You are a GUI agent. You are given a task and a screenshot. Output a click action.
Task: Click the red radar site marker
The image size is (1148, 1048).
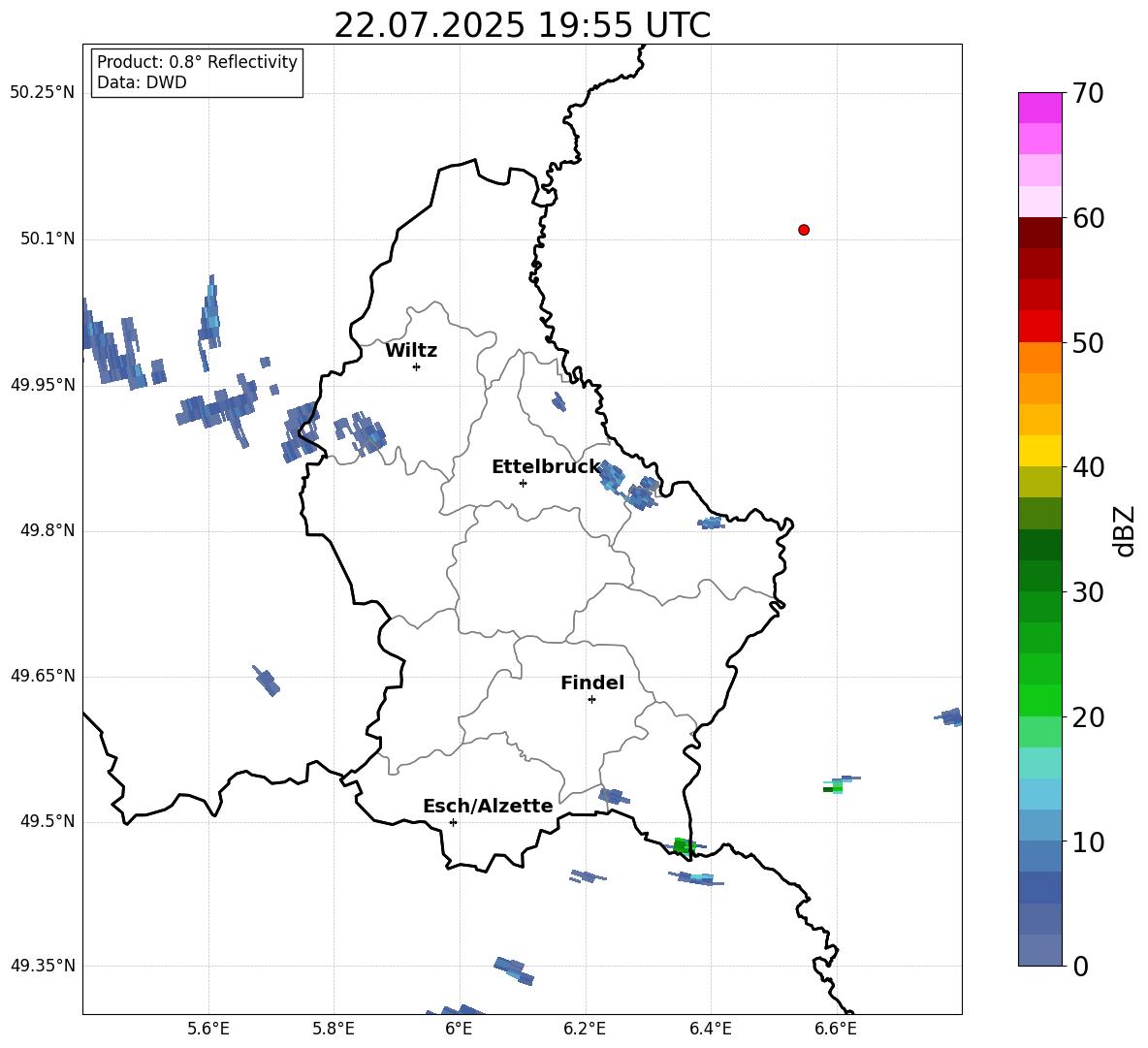pyautogui.click(x=804, y=230)
